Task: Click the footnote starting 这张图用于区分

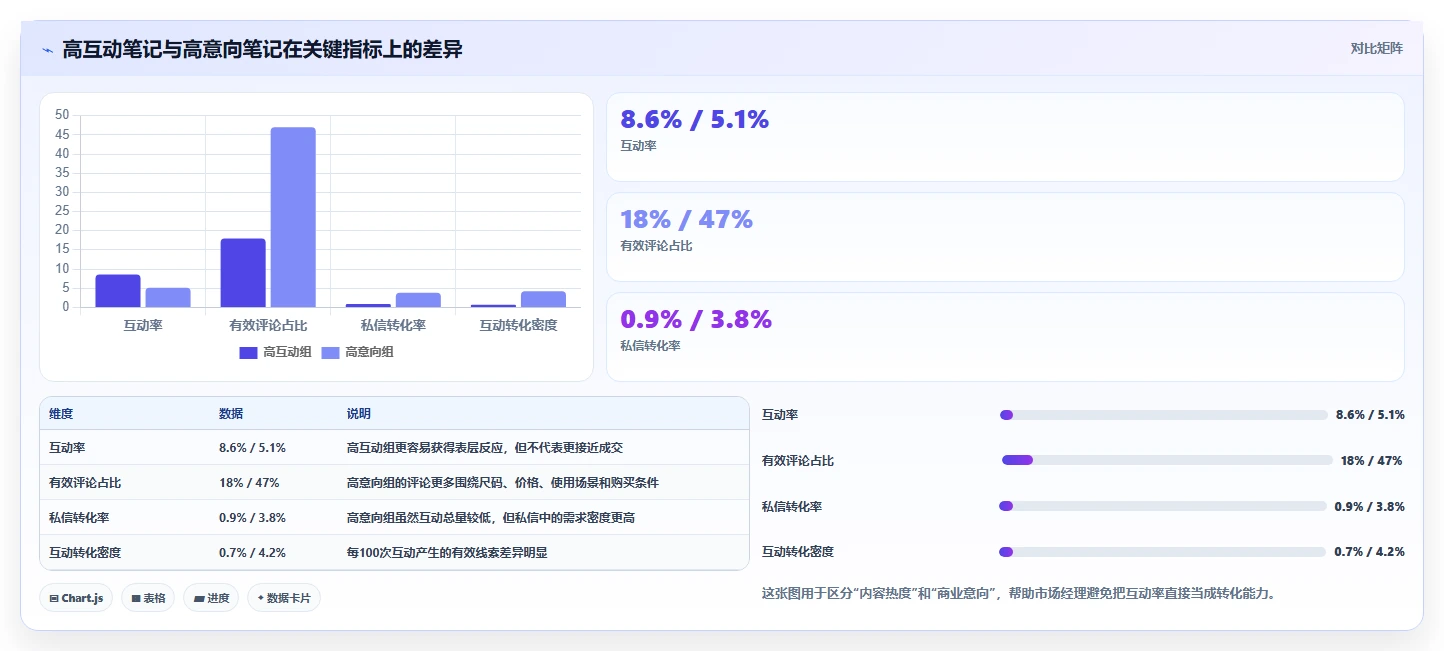Action: coord(1019,593)
